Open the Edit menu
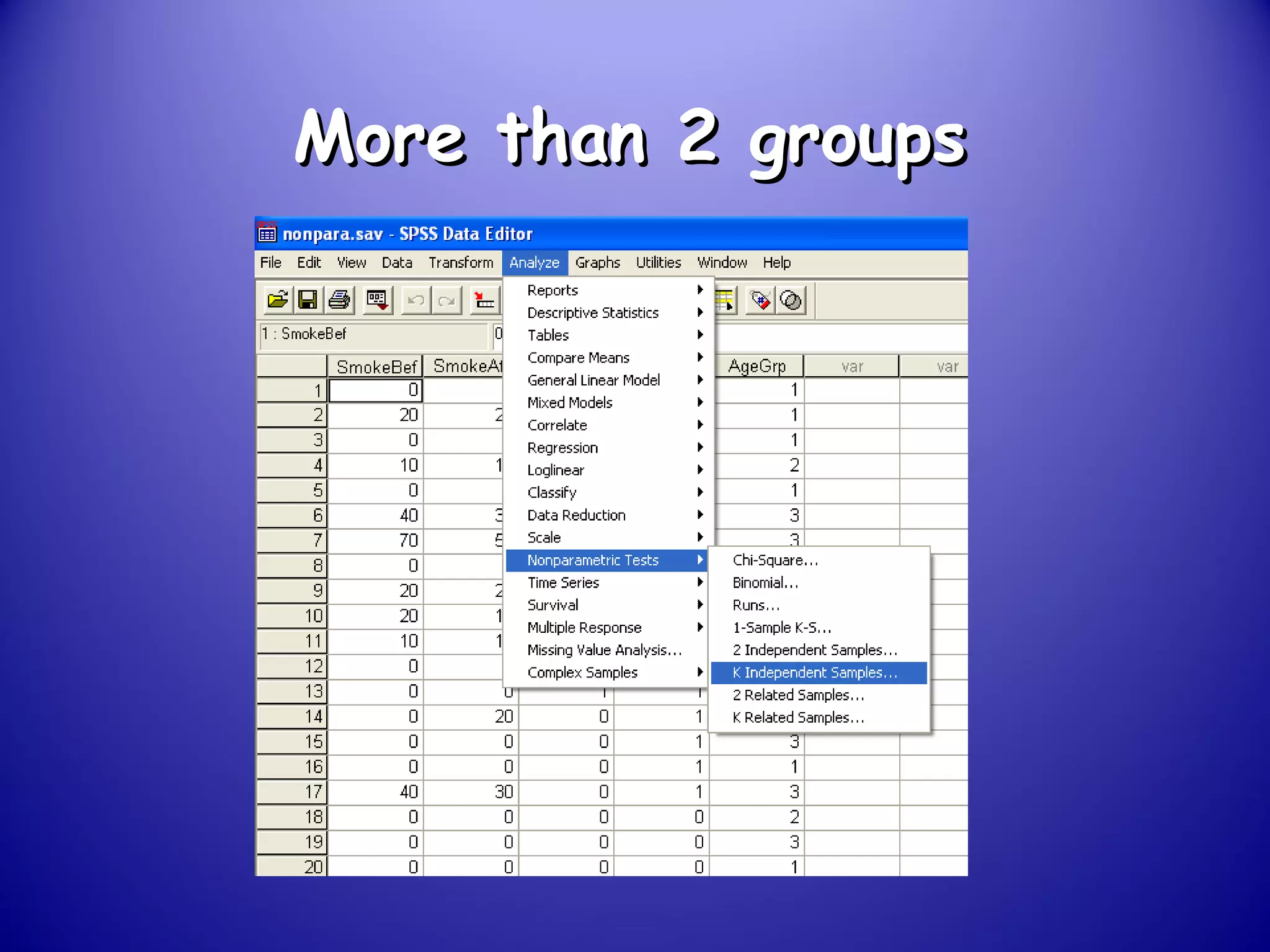The height and width of the screenshot is (952, 1270). click(309, 263)
